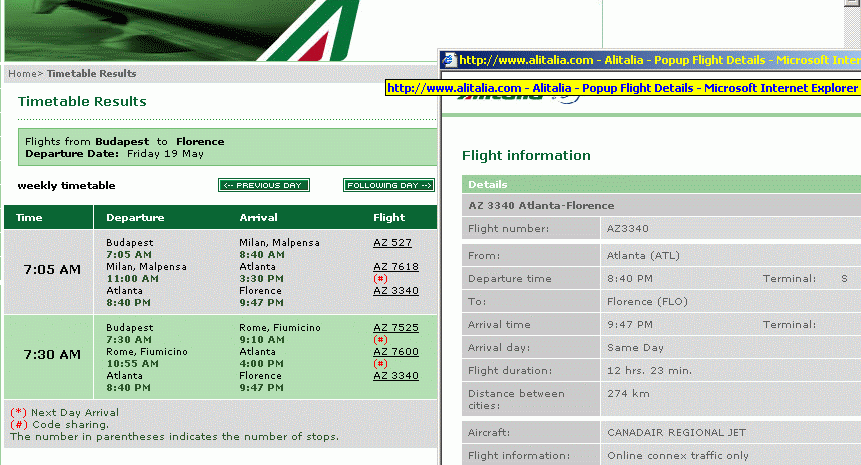
Task: Open AZ 3340 link in 7:05 AM row
Action: click(396, 290)
